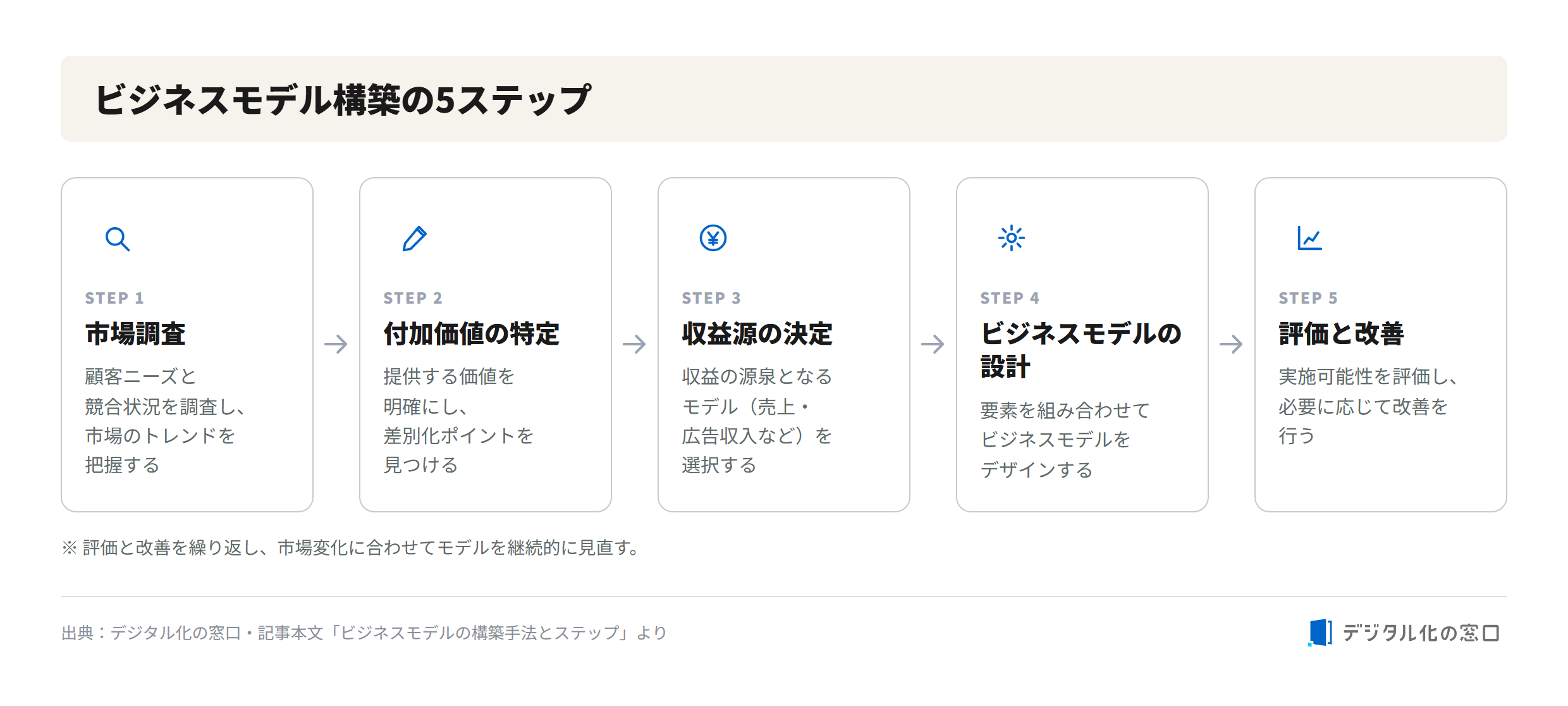Click the line chart icon in Step 5
The image size is (1568, 706).
tap(1309, 238)
